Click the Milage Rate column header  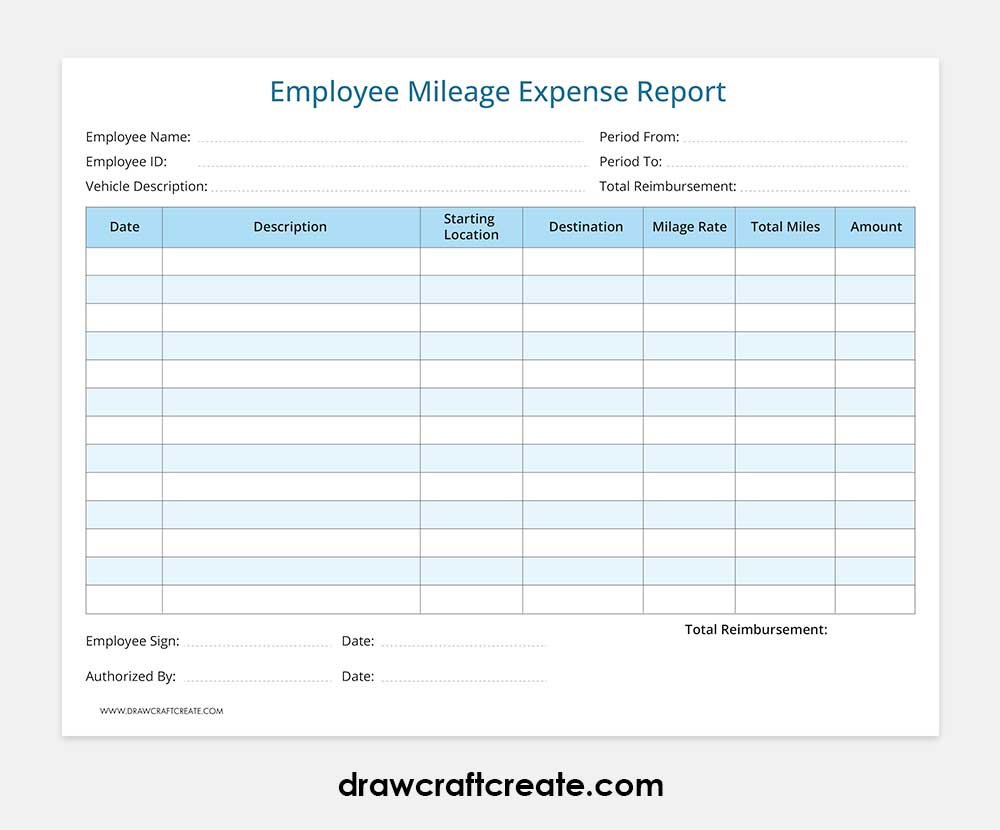click(x=689, y=227)
